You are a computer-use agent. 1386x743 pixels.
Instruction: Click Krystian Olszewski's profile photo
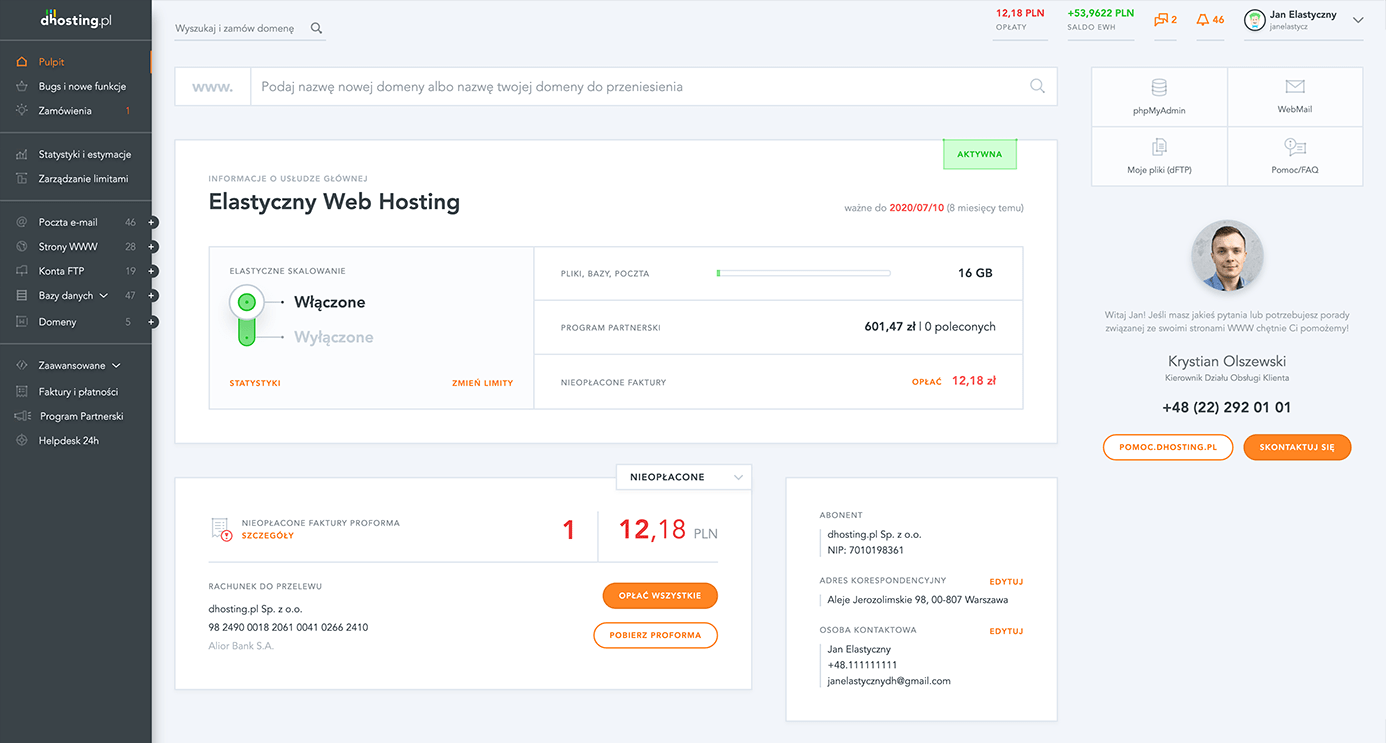pos(1227,256)
